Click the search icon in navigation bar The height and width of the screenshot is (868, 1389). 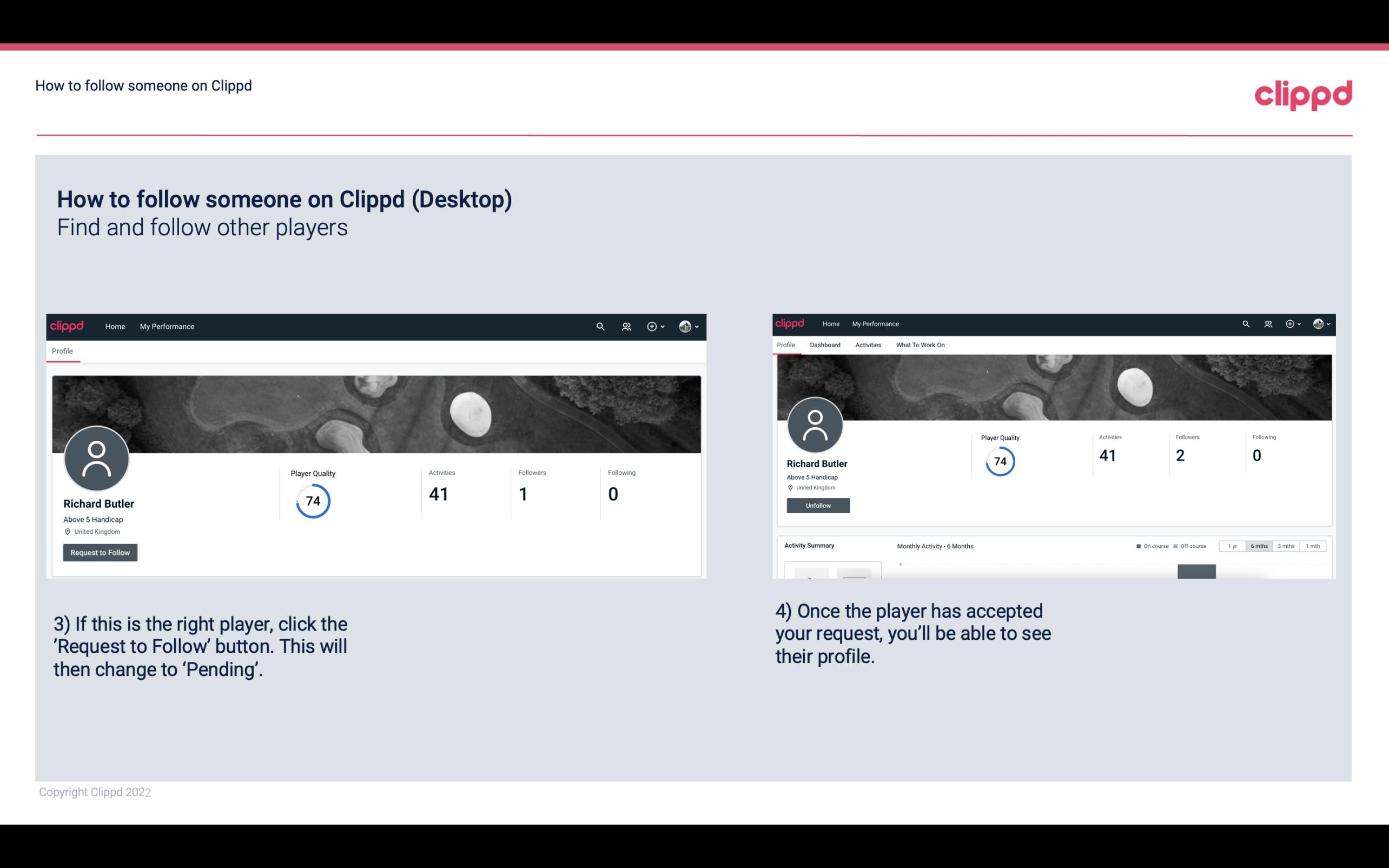[600, 326]
